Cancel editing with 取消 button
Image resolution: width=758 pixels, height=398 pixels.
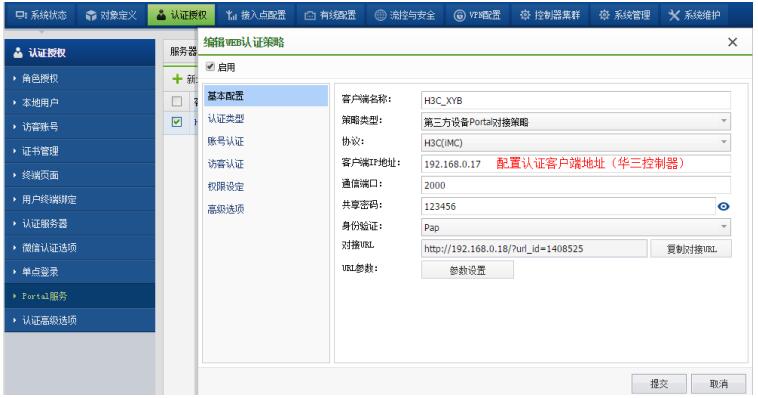[718, 384]
